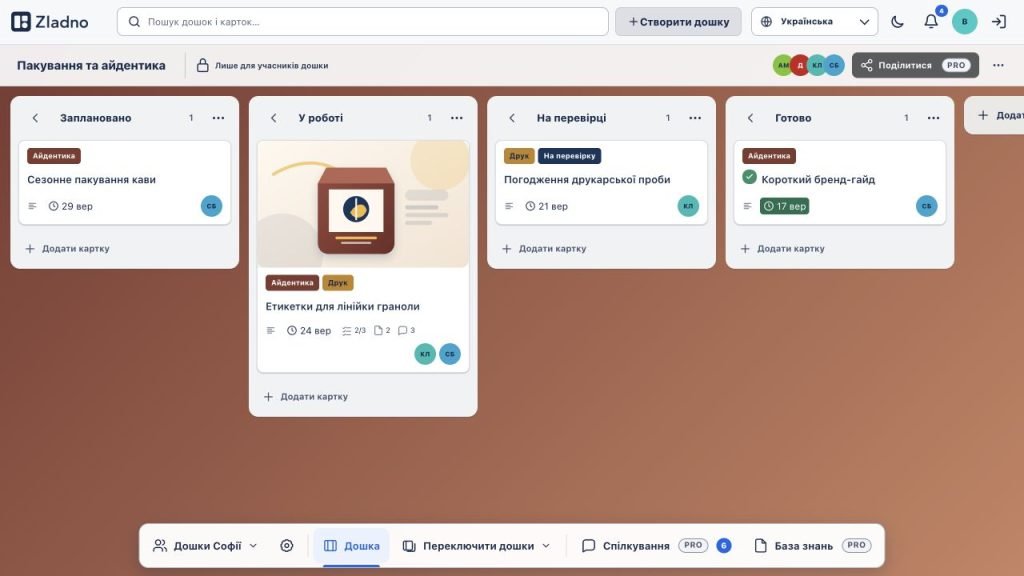Click the red Д member avatar in header
1024x576 pixels.
(x=800, y=65)
